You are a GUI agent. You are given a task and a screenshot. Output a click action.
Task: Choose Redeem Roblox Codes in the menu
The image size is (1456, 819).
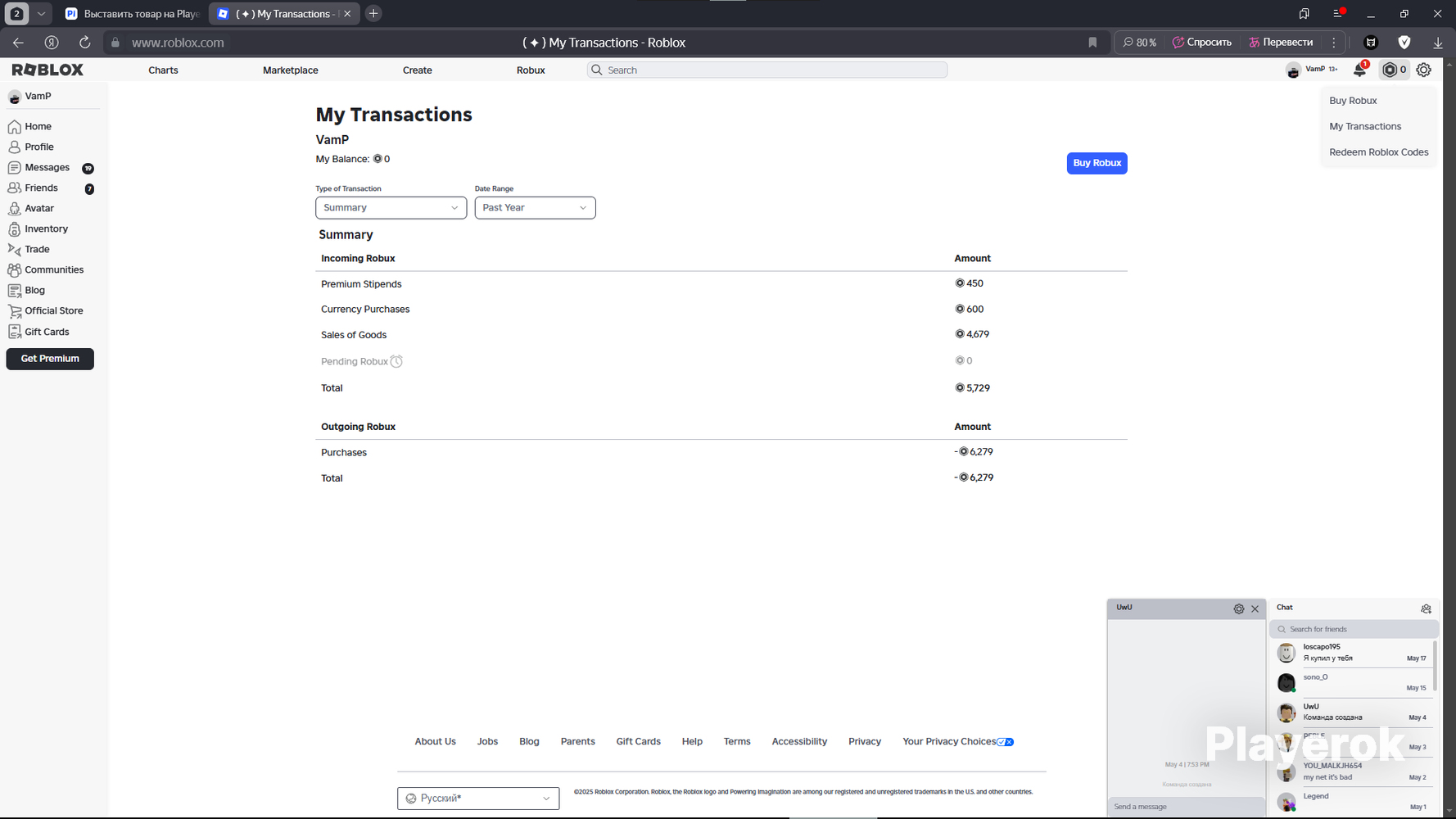click(x=1379, y=152)
